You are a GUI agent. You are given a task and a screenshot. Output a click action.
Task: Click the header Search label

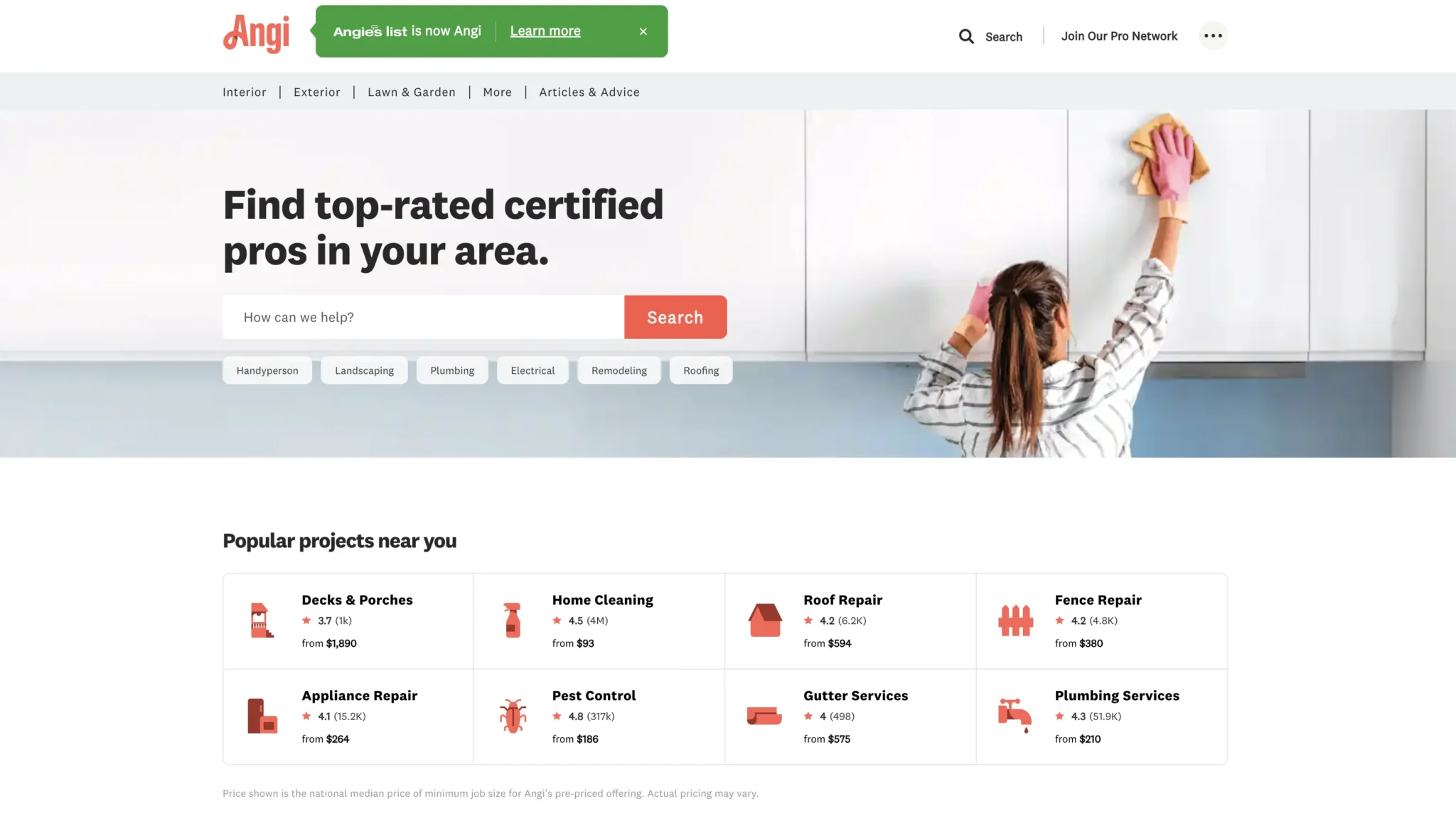click(1004, 37)
